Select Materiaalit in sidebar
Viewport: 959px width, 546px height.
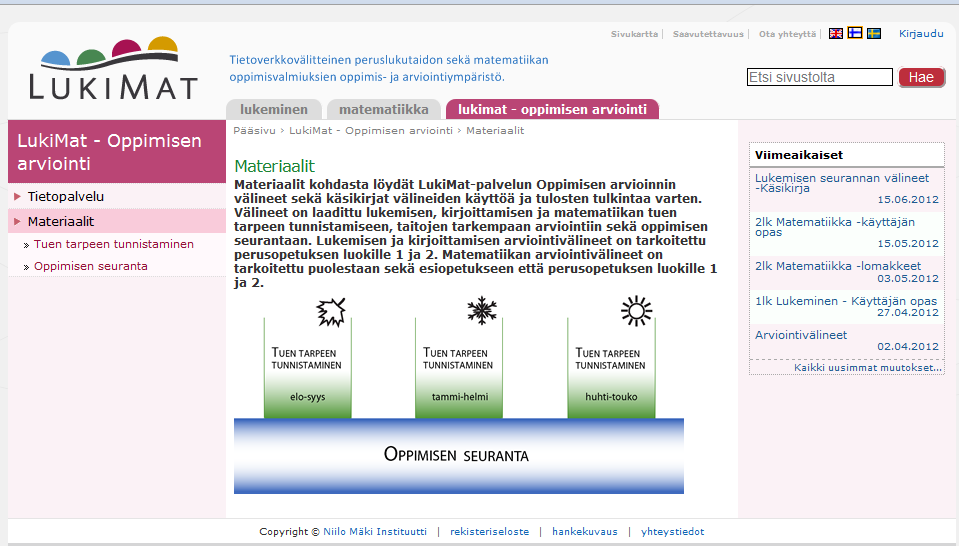61,221
